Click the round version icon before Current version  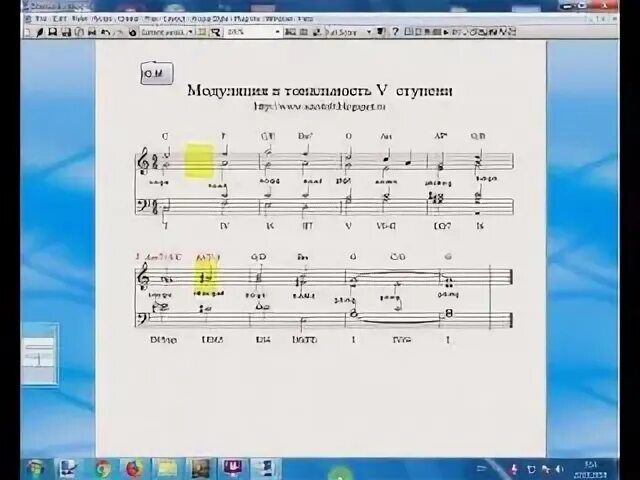coord(133,32)
